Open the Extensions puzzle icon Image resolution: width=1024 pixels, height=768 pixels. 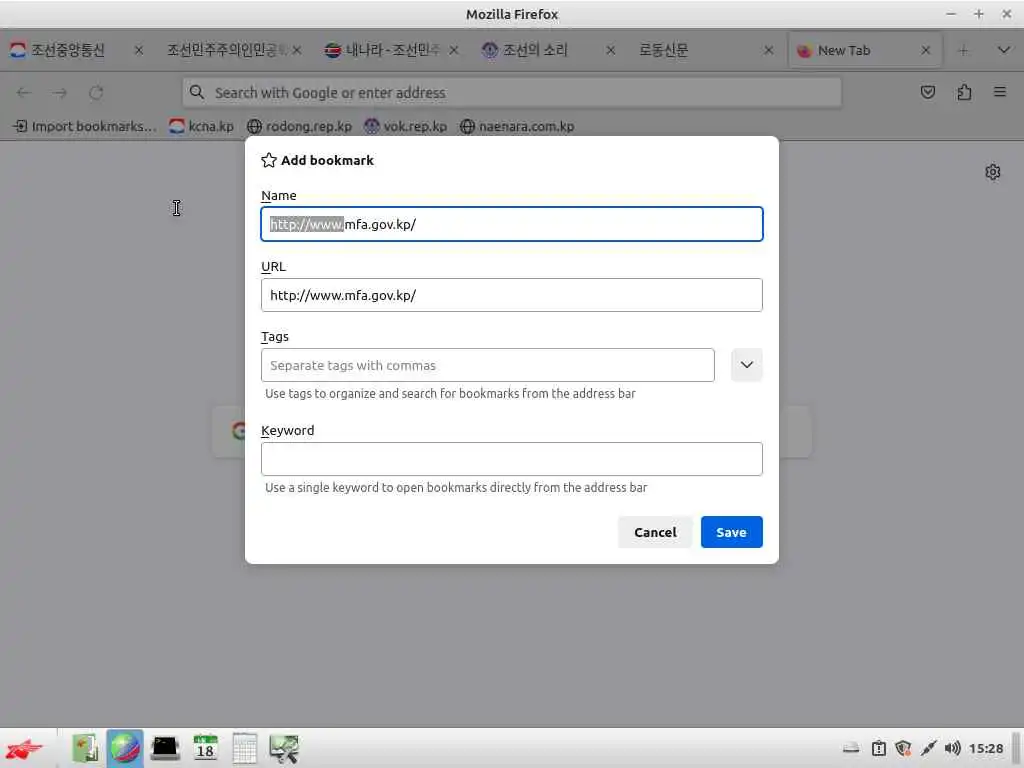point(964,93)
